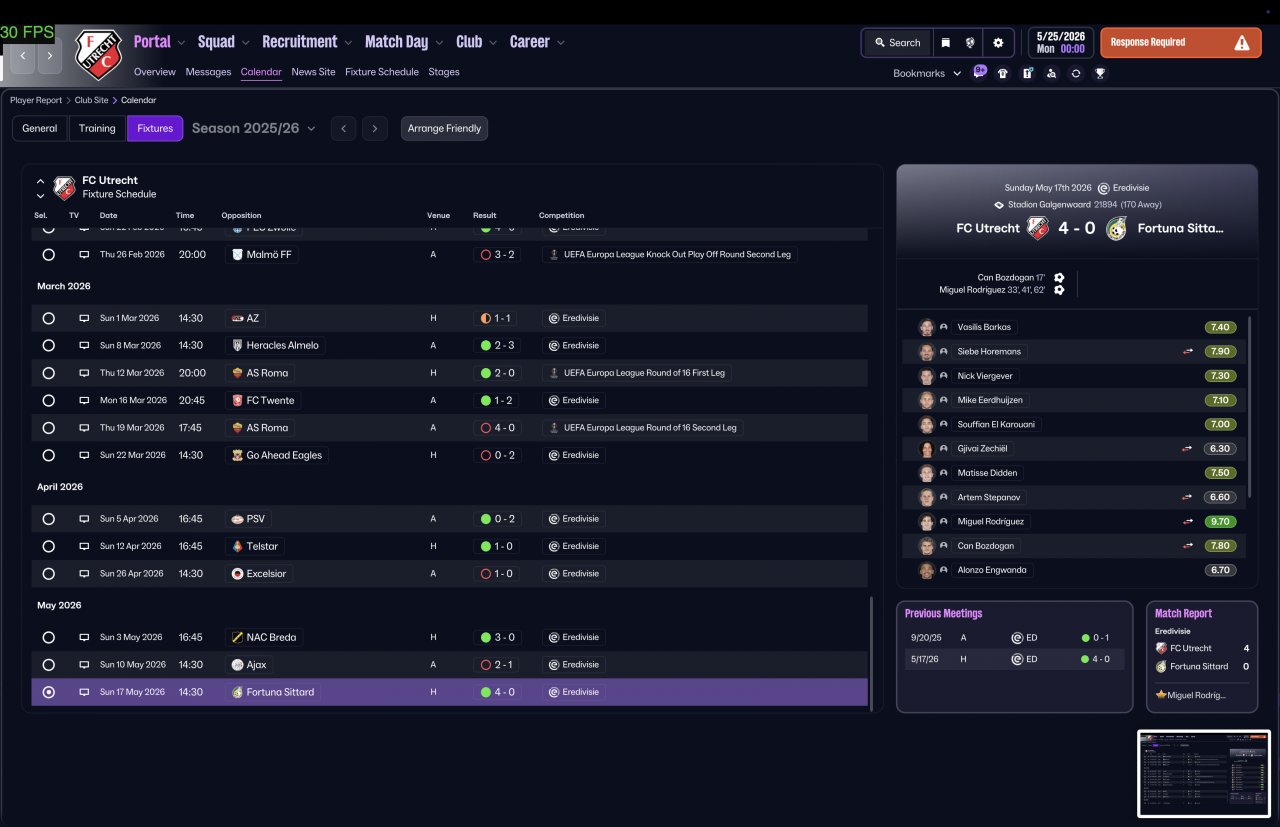The width and height of the screenshot is (1280, 827).
Task: Open the Bookmarks dropdown
Action: (927, 73)
